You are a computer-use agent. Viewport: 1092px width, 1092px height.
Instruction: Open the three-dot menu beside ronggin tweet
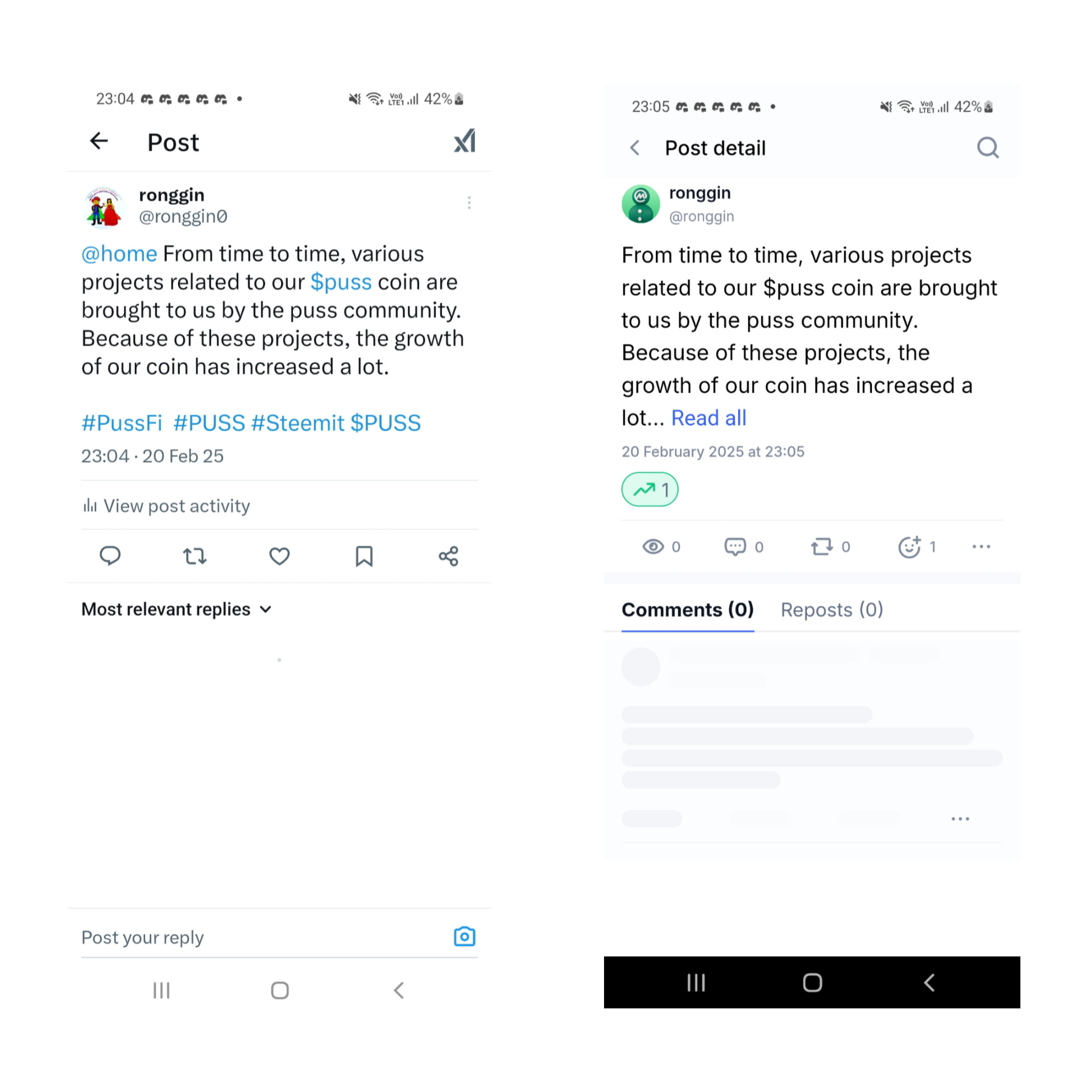pos(469,202)
